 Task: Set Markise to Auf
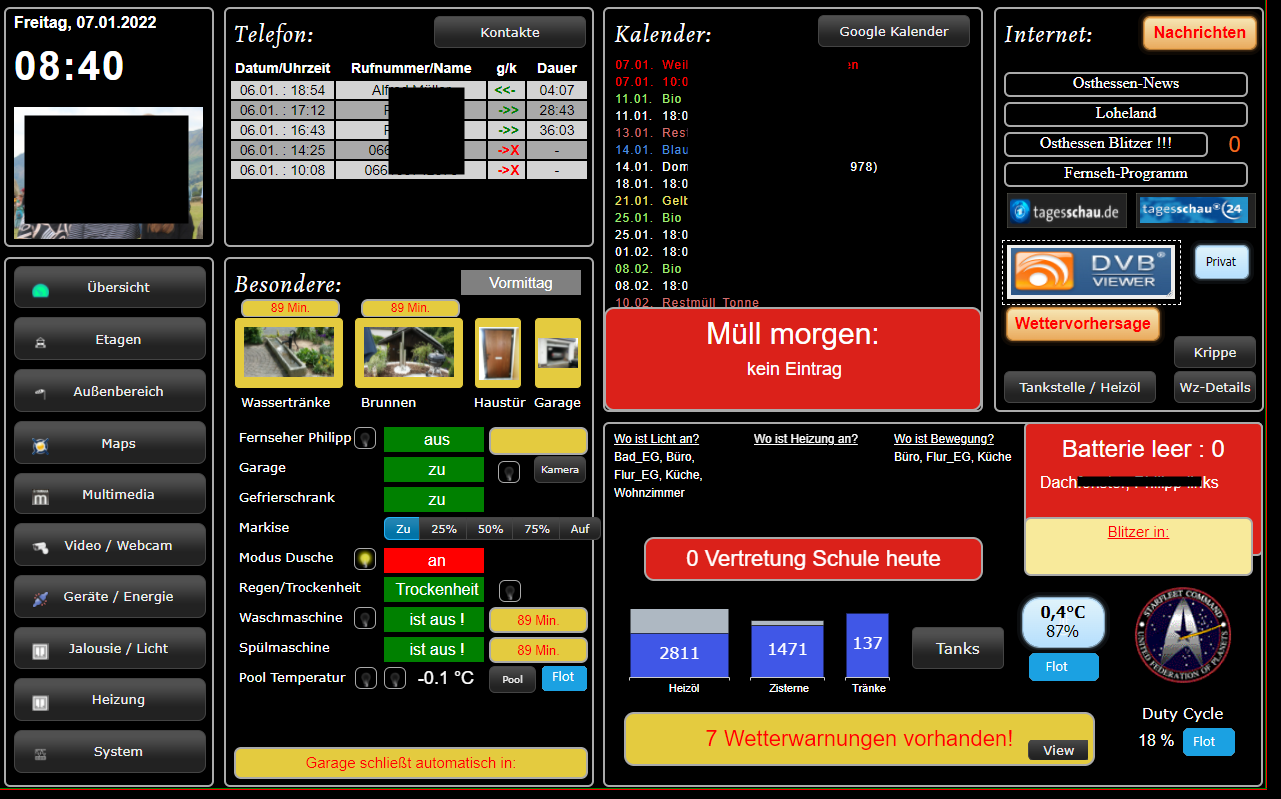[580, 529]
